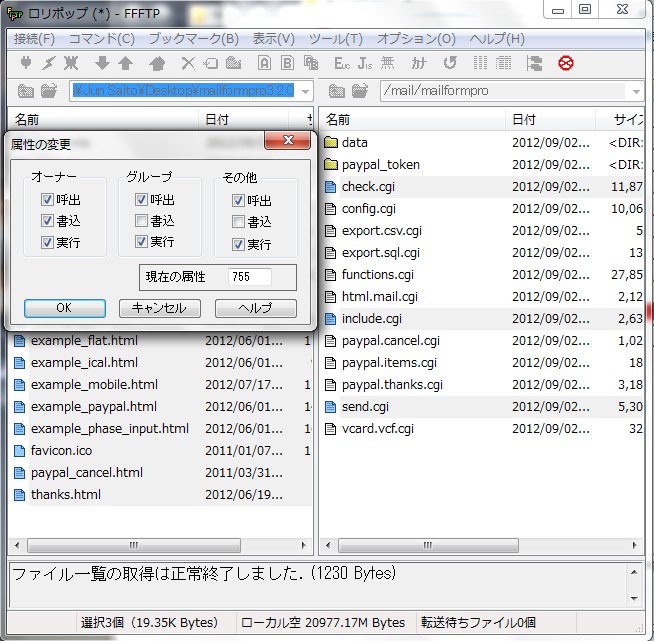
Task: Toggle オーナー 実行 checkbox
Action: coord(47,242)
